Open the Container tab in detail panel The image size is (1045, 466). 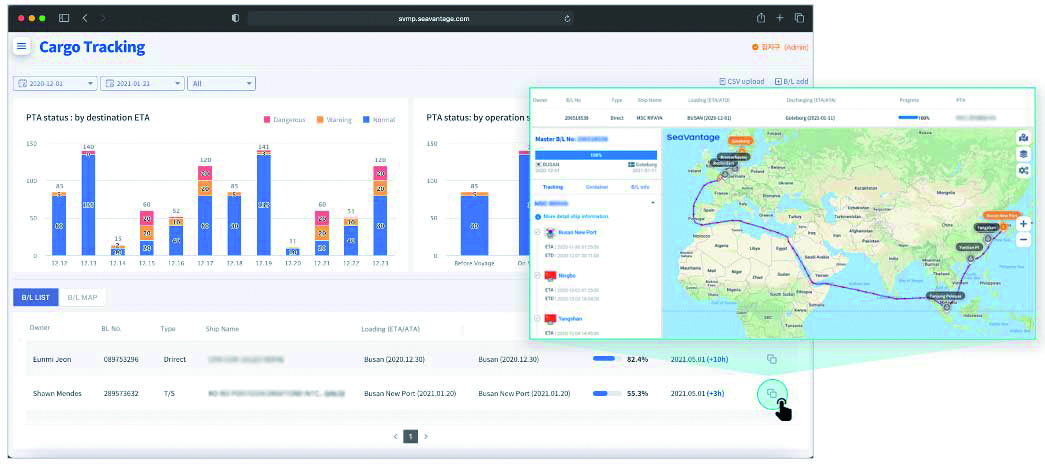[596, 187]
